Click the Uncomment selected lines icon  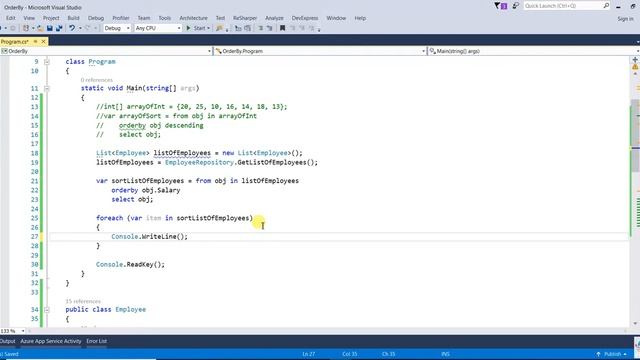click(x=269, y=28)
